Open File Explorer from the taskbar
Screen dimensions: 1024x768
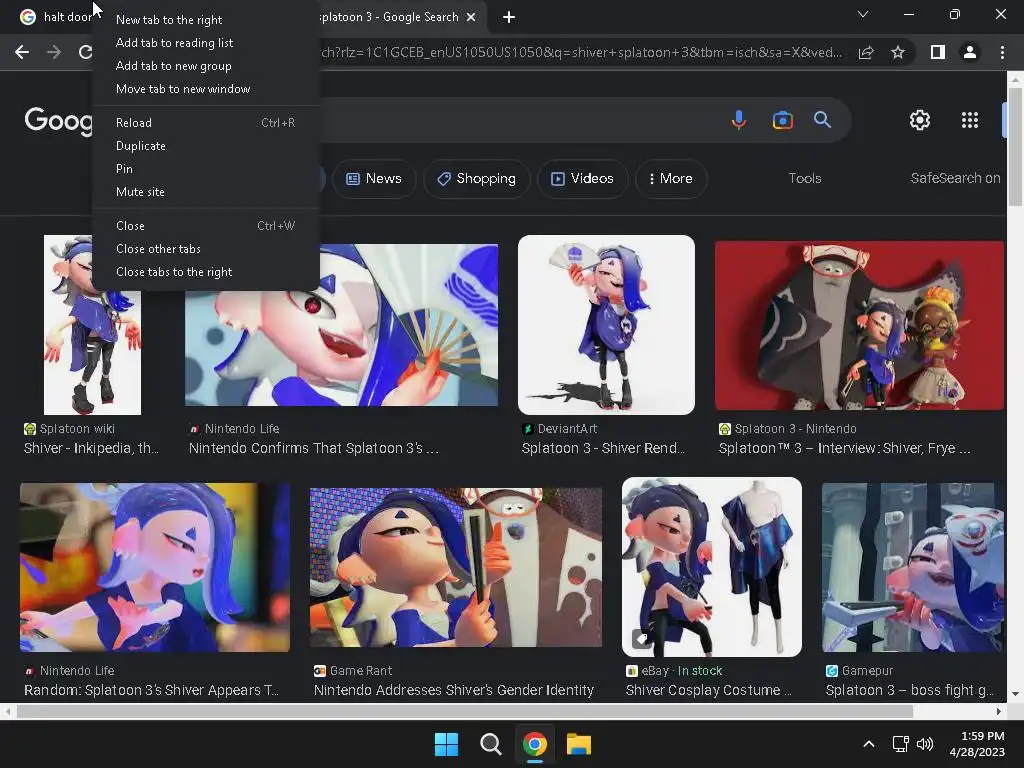[x=579, y=744]
